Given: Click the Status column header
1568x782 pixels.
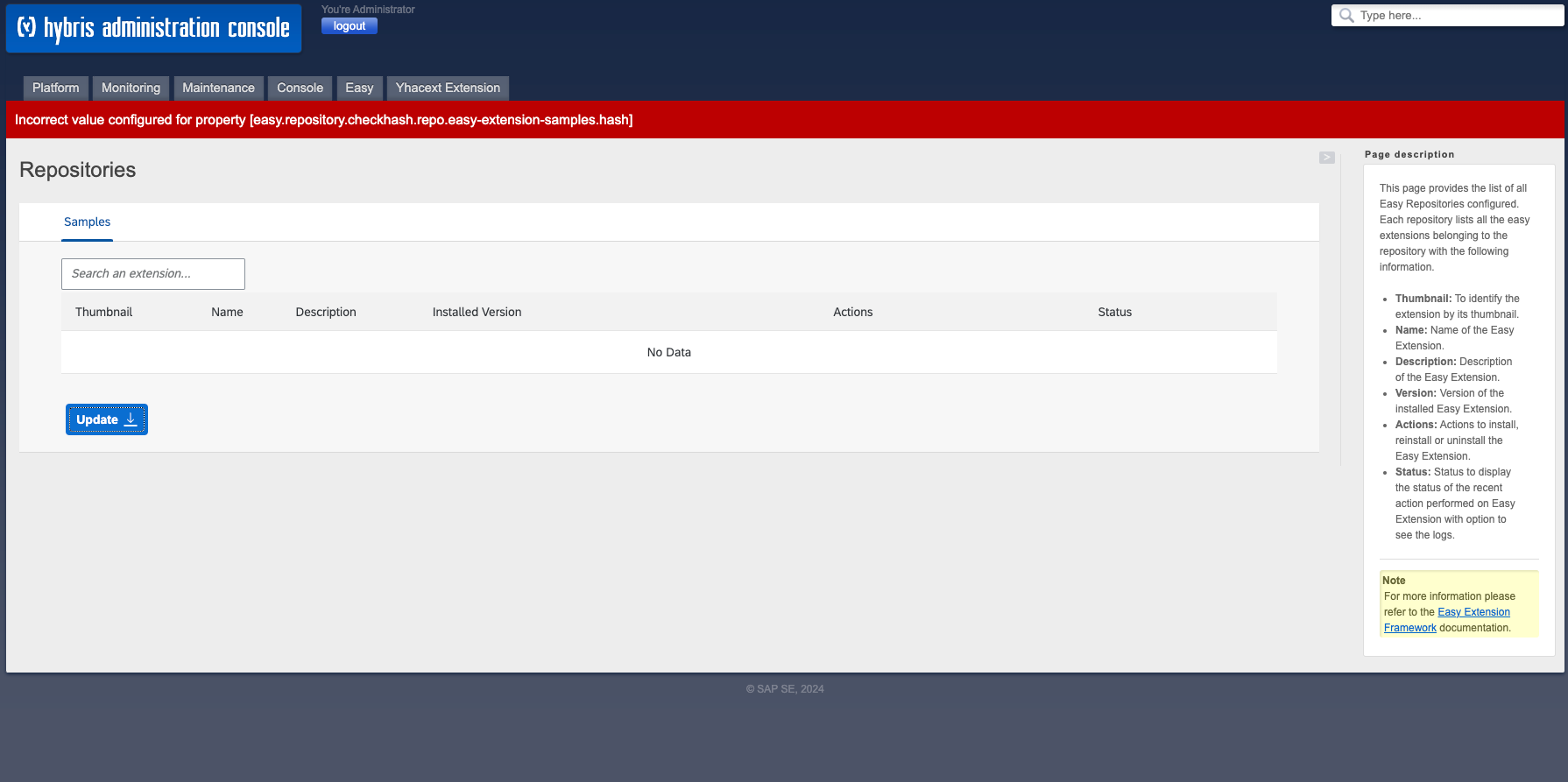Looking at the screenshot, I should pyautogui.click(x=1114, y=313).
